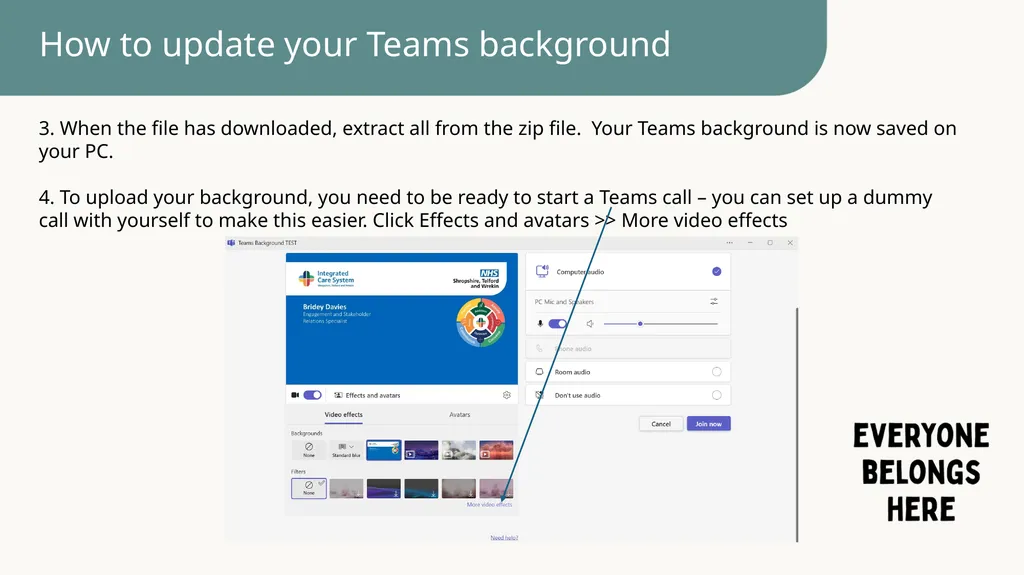Select the None filter option
This screenshot has height=575, width=1024.
pos(309,488)
